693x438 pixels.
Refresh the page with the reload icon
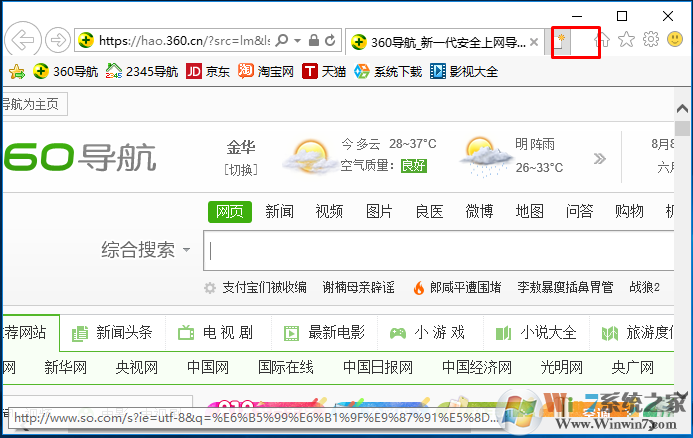pos(330,41)
